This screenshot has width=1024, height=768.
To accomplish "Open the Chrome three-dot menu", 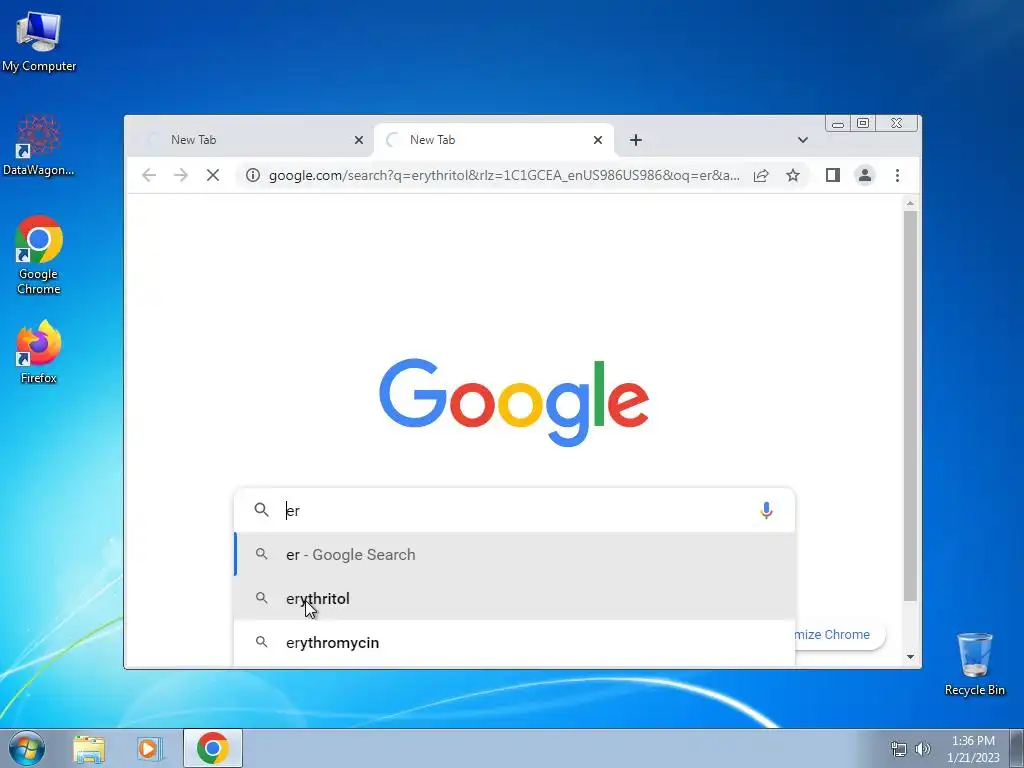I will (x=897, y=175).
